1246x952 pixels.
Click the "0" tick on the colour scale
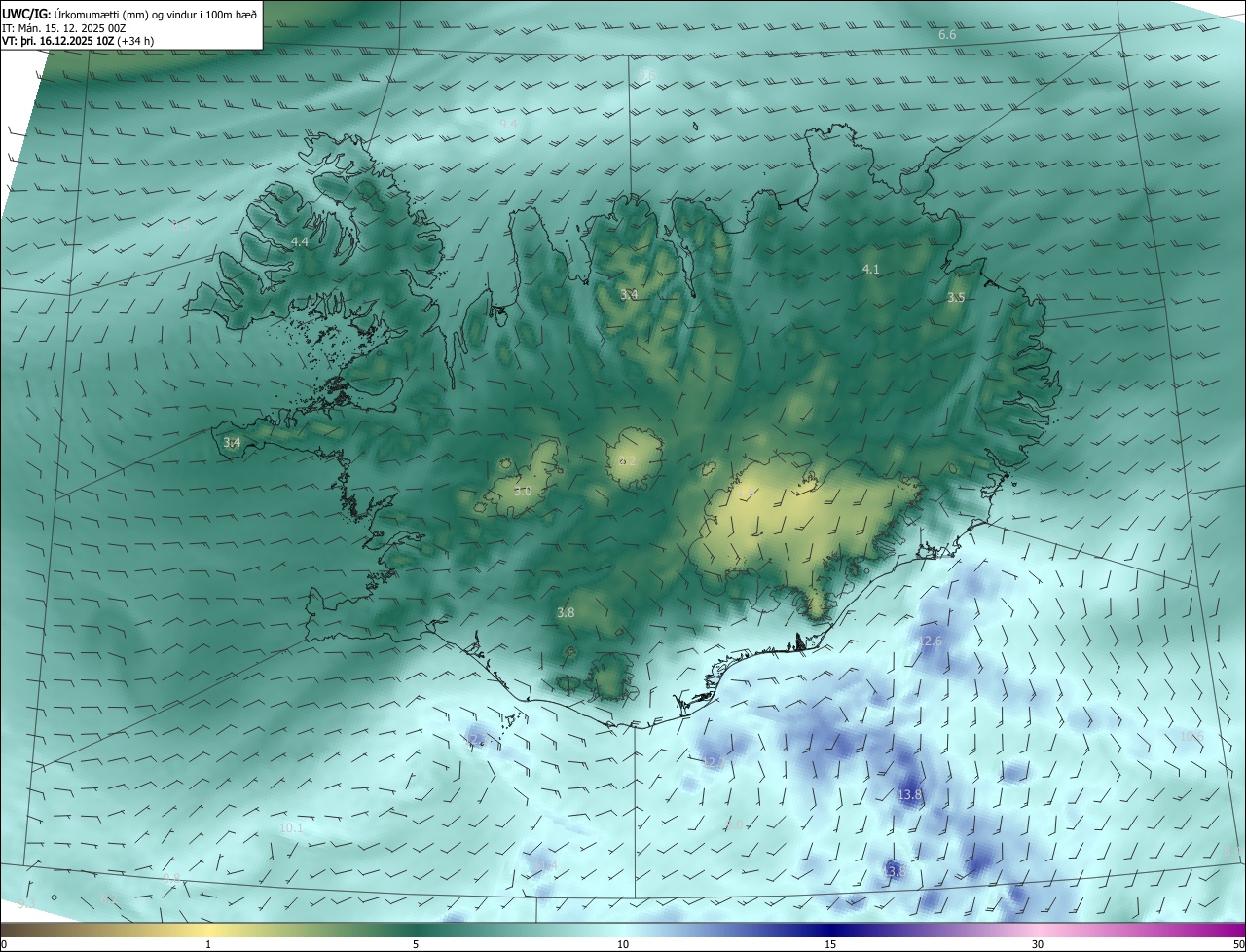point(3,944)
